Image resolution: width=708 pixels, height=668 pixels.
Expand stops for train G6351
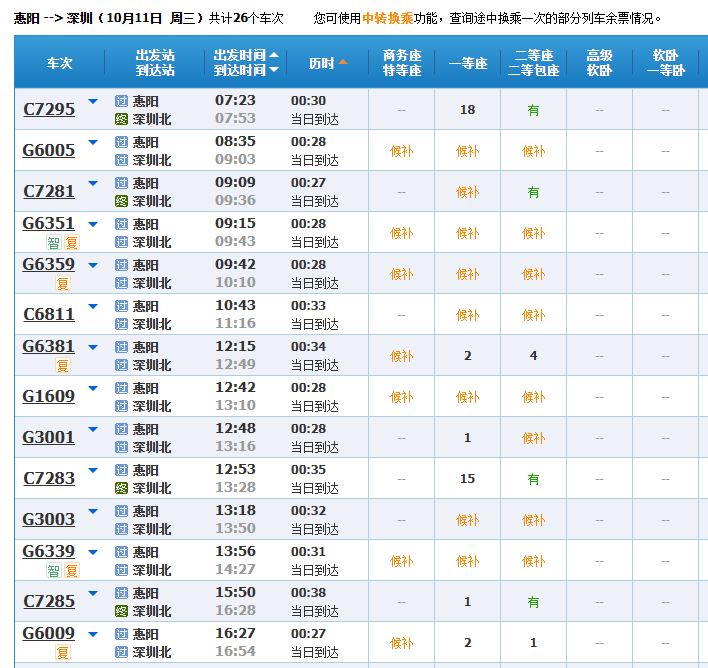93,224
